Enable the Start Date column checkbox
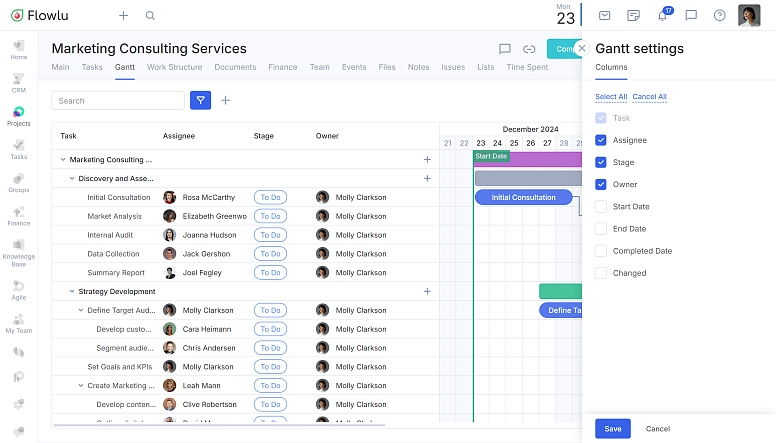The height and width of the screenshot is (443, 776). click(x=601, y=206)
